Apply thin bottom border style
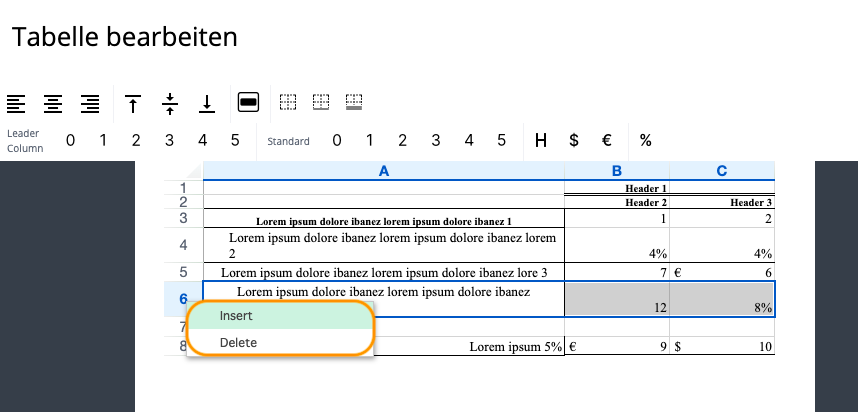Screen dimensions: 858x412 321,102
